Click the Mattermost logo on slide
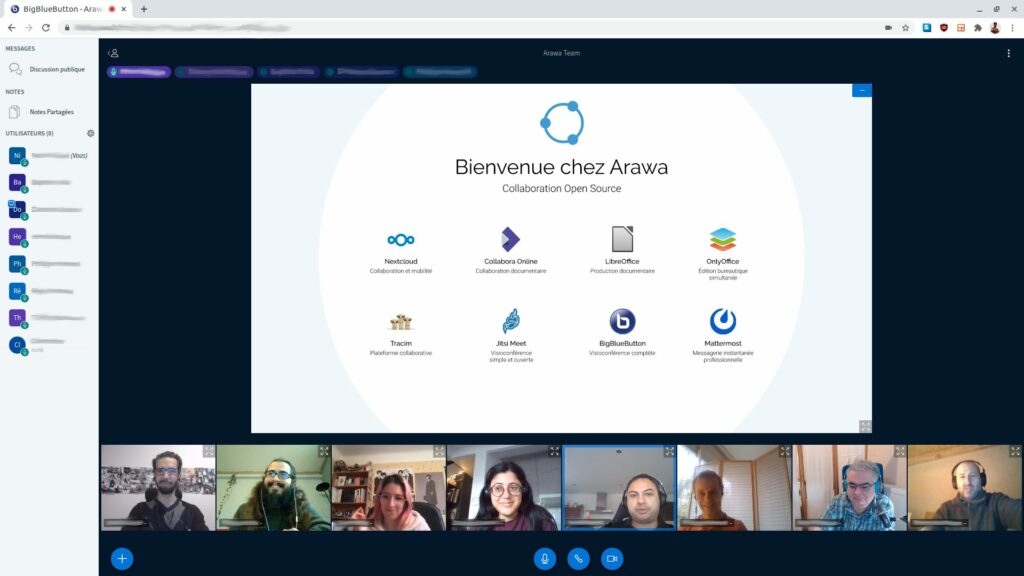The height and width of the screenshot is (576, 1024). coord(723,321)
